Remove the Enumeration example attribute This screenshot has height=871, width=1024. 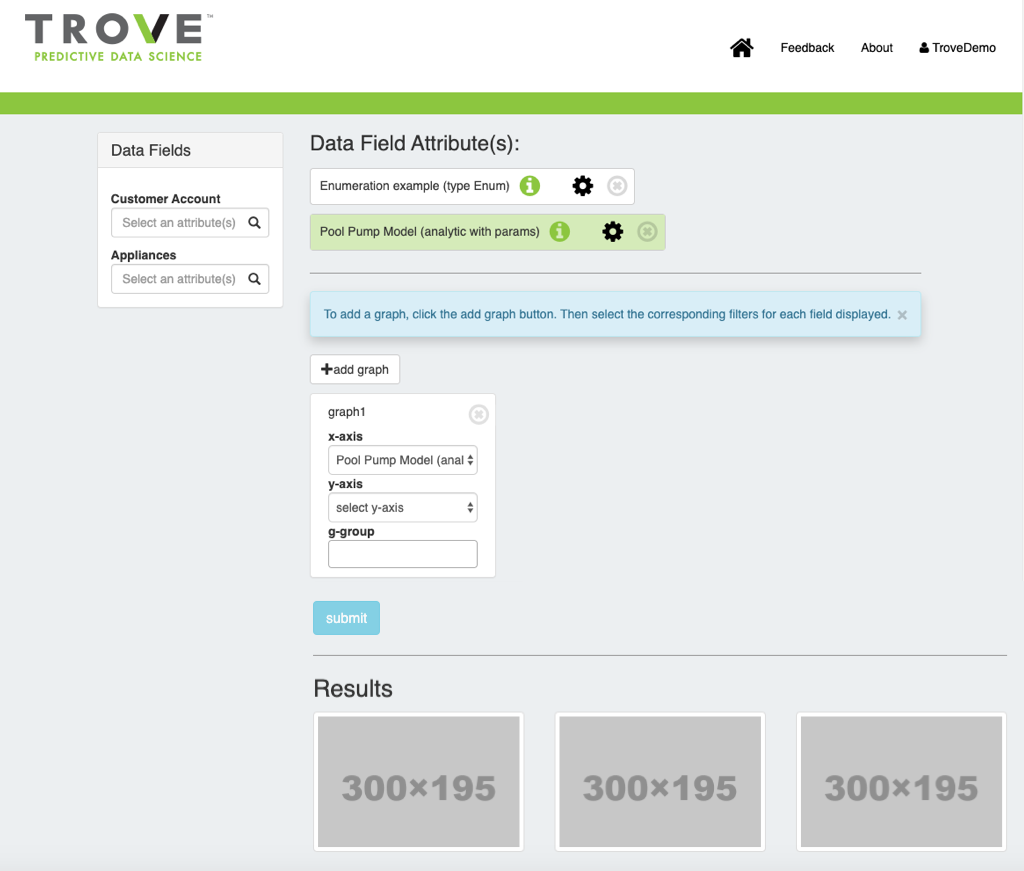(617, 186)
